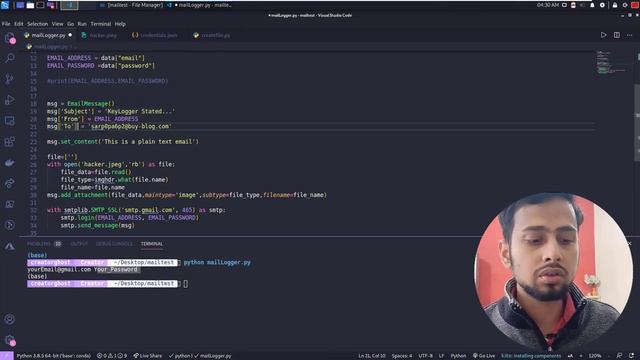Open the Live Share view in the activity bar
640x360 pixels.
pyautogui.click(x=9, y=183)
